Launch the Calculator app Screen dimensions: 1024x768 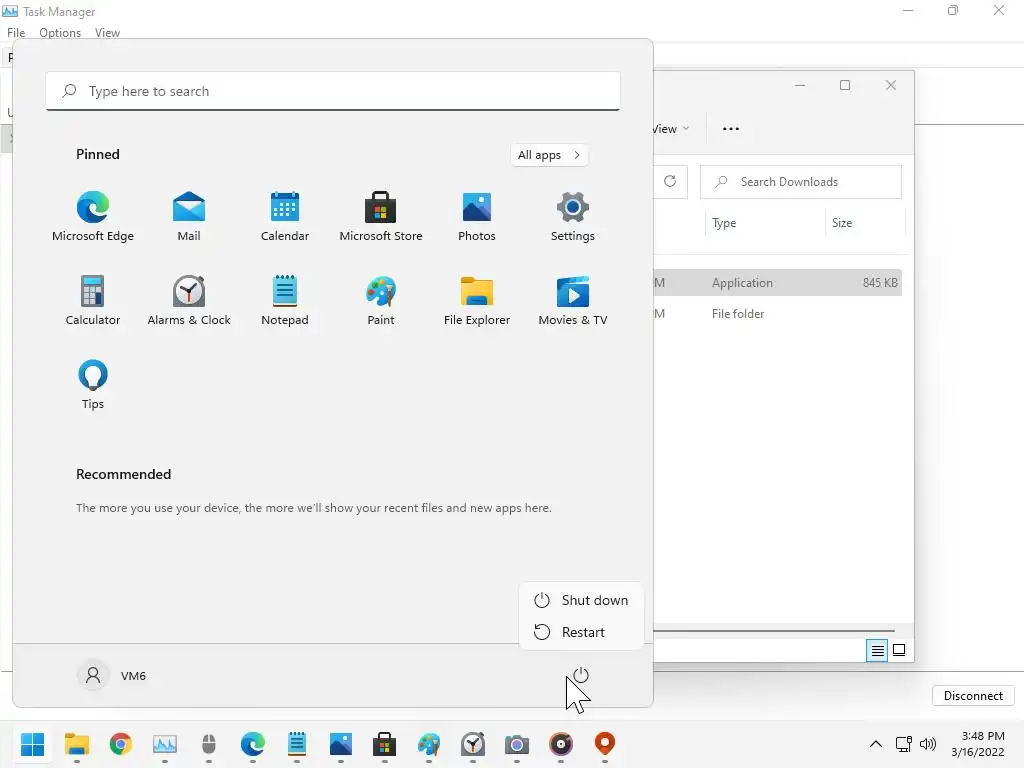tap(93, 301)
